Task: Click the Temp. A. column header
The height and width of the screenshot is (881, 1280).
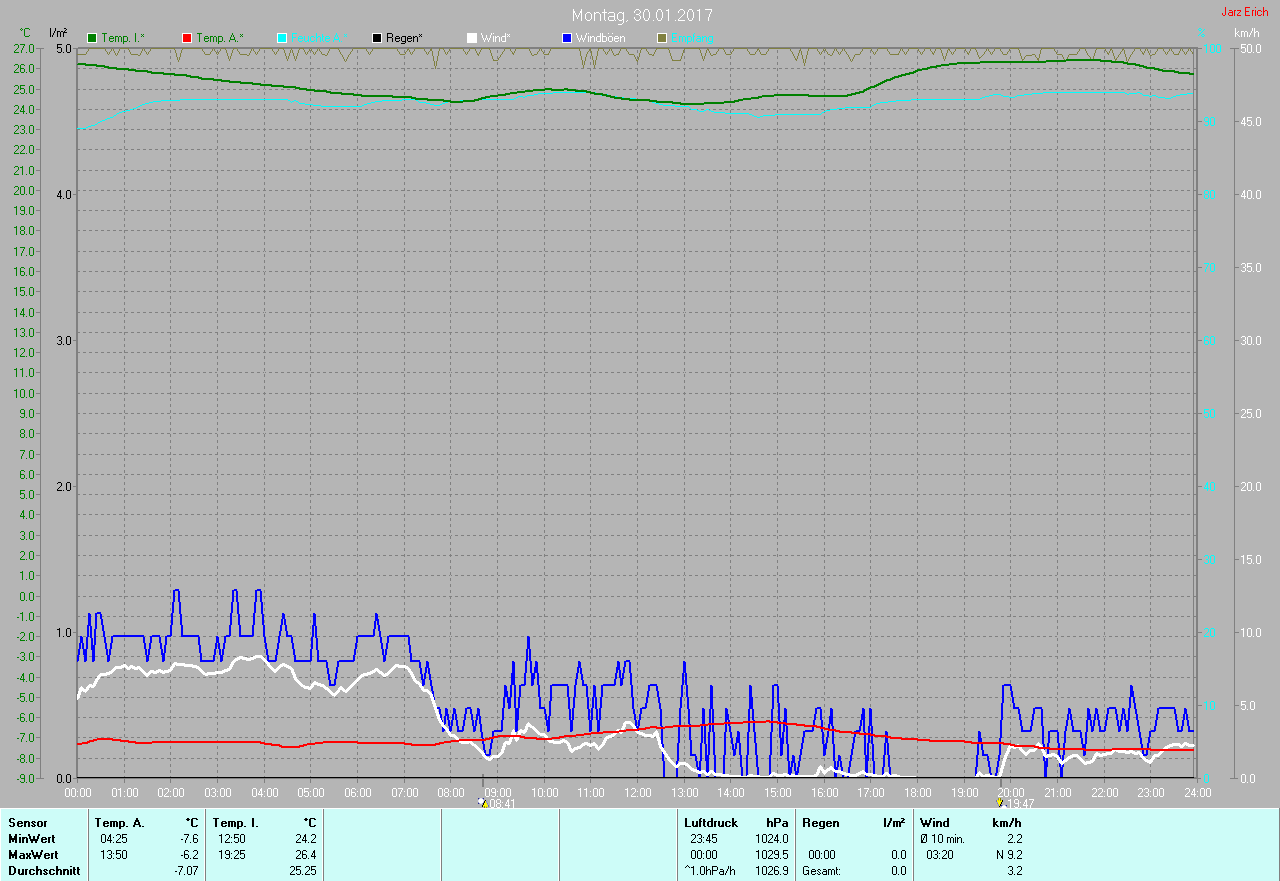Action: (x=119, y=823)
